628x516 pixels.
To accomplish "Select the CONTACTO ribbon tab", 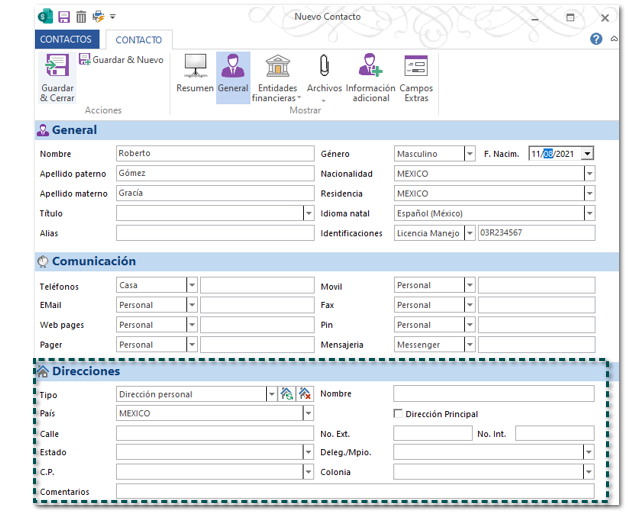I will (139, 40).
